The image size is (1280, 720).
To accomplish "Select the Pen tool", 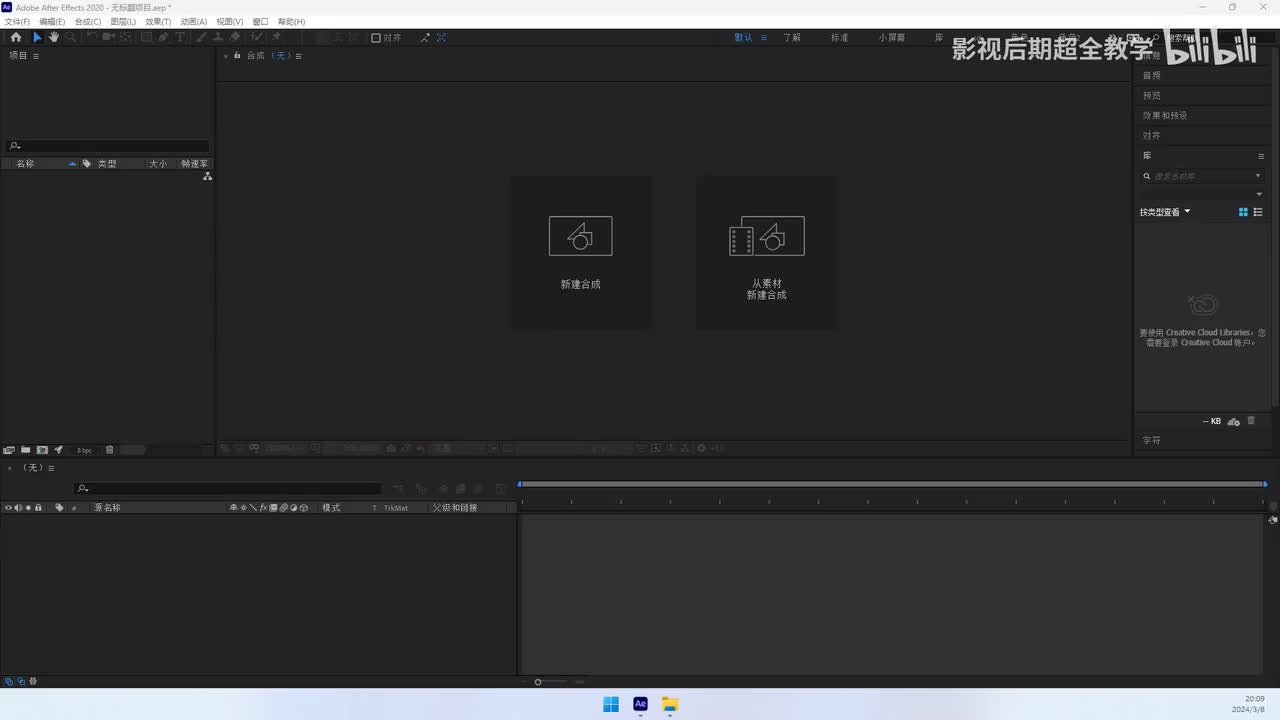I will click(163, 37).
